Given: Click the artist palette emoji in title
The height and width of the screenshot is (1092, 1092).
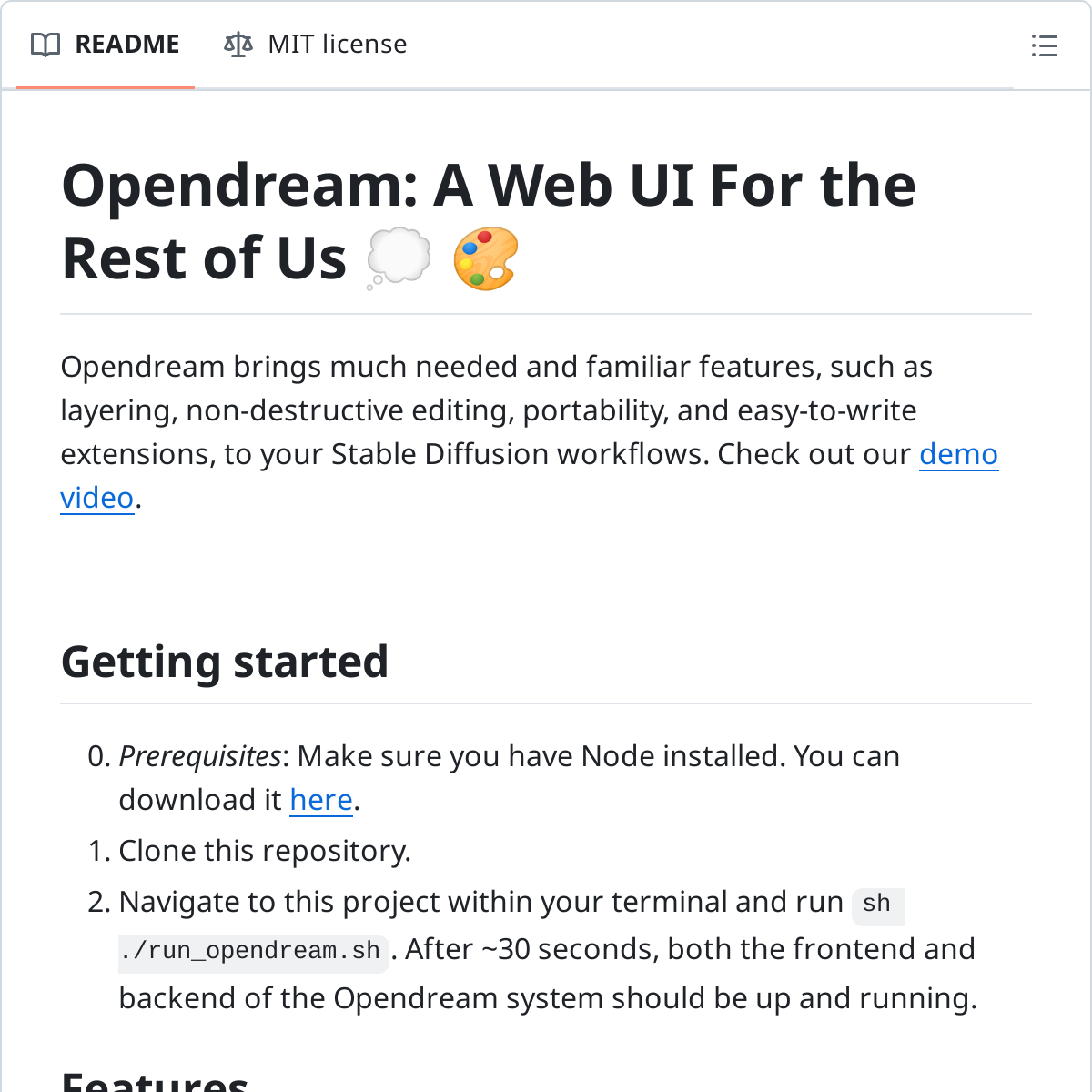Looking at the screenshot, I should coord(486,258).
